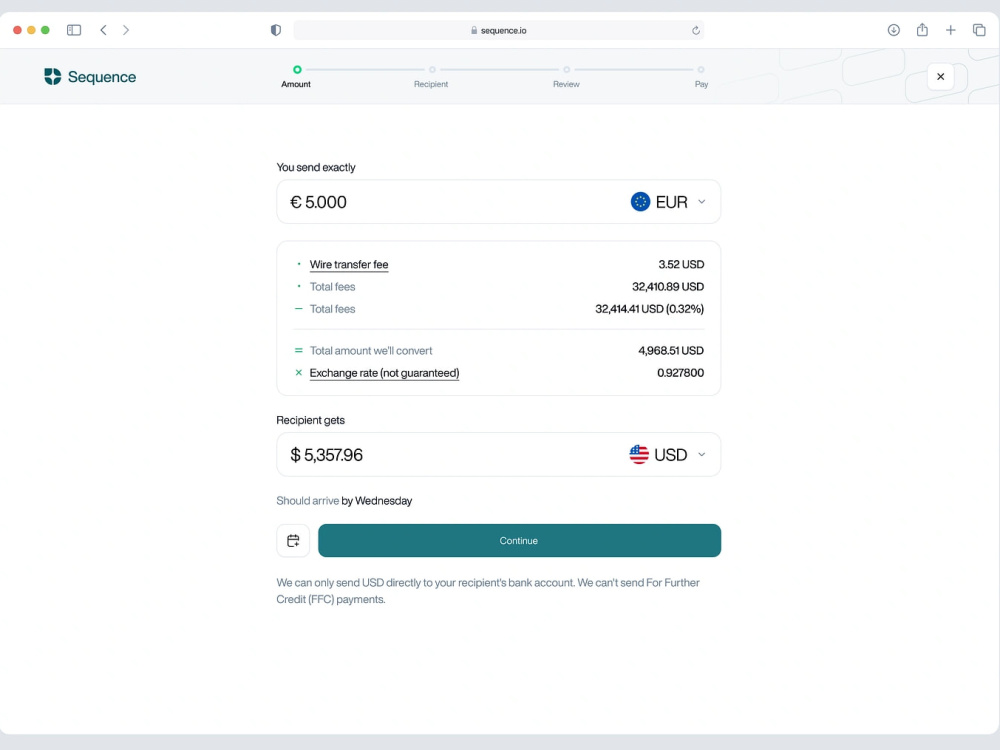The image size is (1000, 750).
Task: Select the Amount step
Action: tap(297, 77)
